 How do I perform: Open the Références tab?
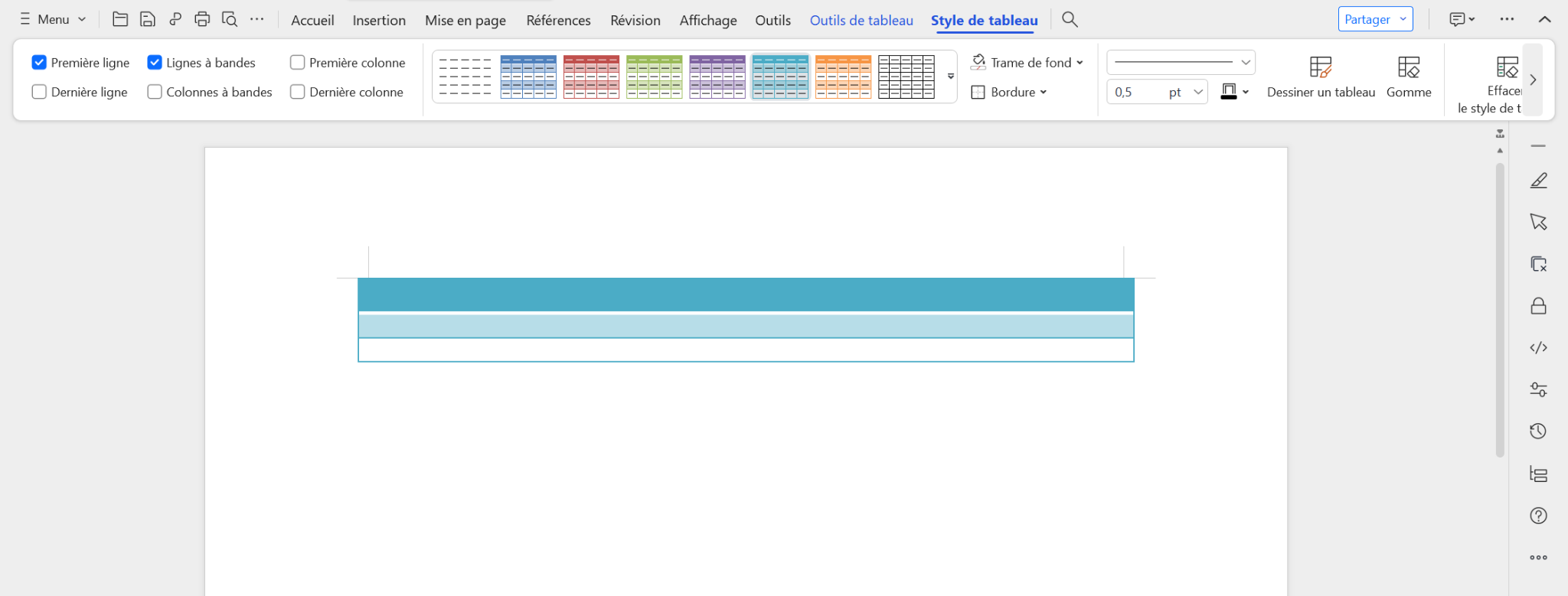558,20
